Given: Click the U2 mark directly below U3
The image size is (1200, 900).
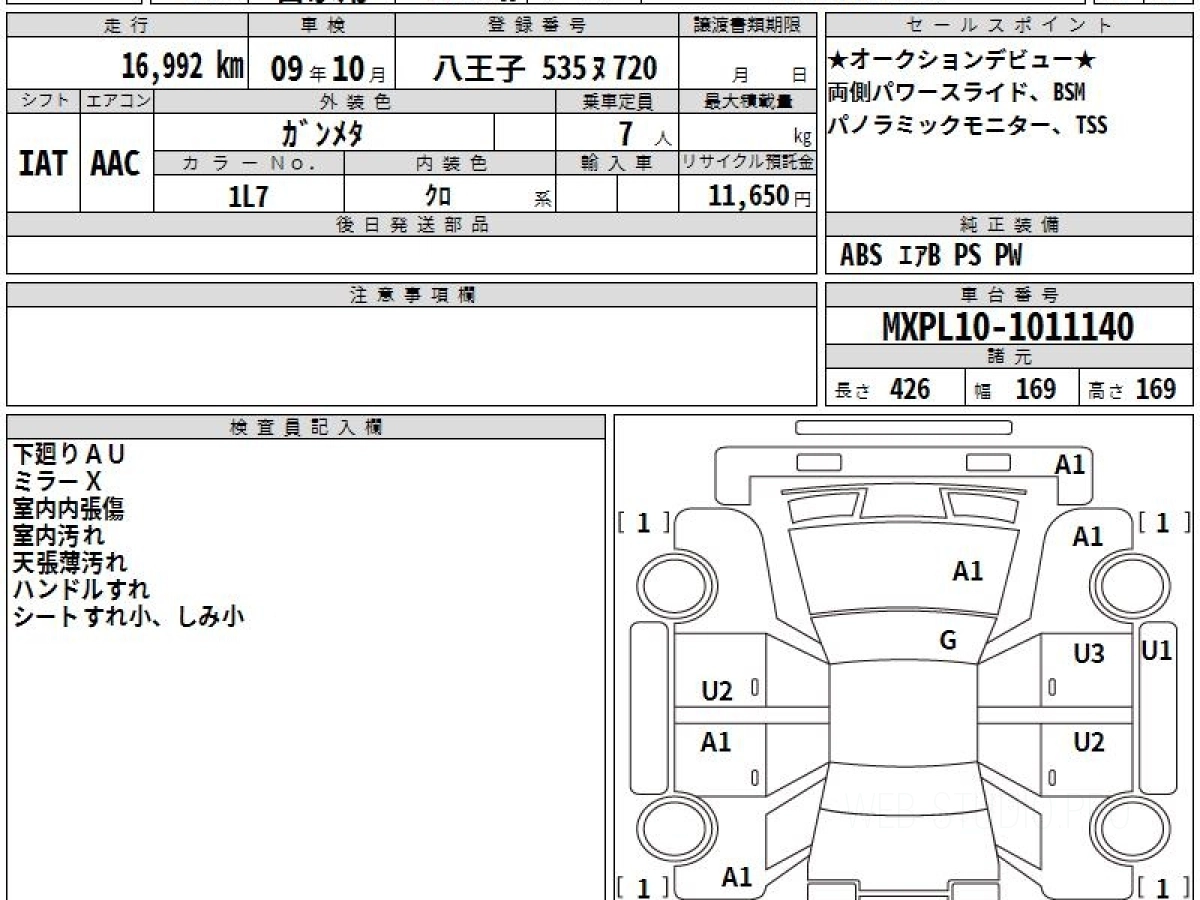Looking at the screenshot, I should point(1089,742).
